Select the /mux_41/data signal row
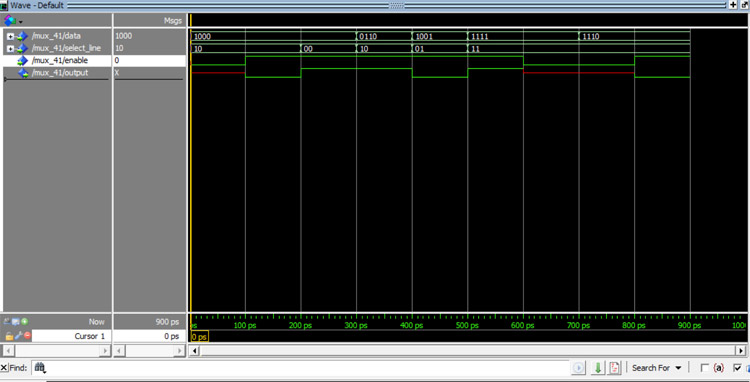The image size is (750, 382). [x=57, y=36]
